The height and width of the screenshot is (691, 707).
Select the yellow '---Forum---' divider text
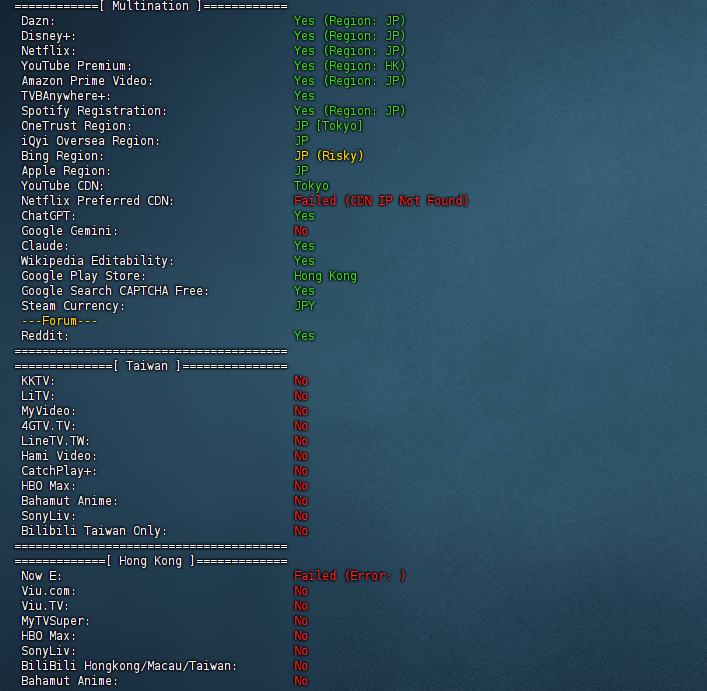(59, 321)
